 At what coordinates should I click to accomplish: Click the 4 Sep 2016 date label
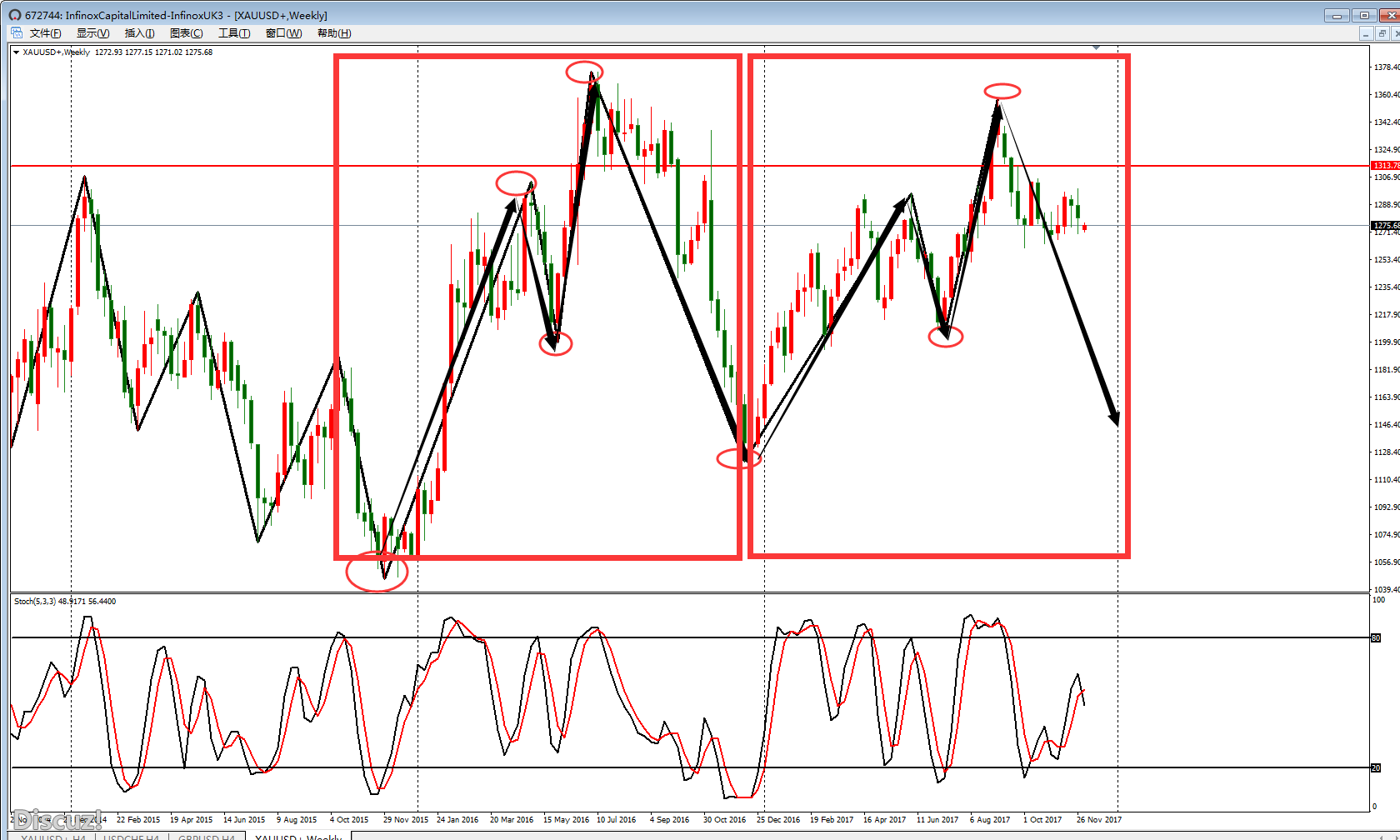669,820
